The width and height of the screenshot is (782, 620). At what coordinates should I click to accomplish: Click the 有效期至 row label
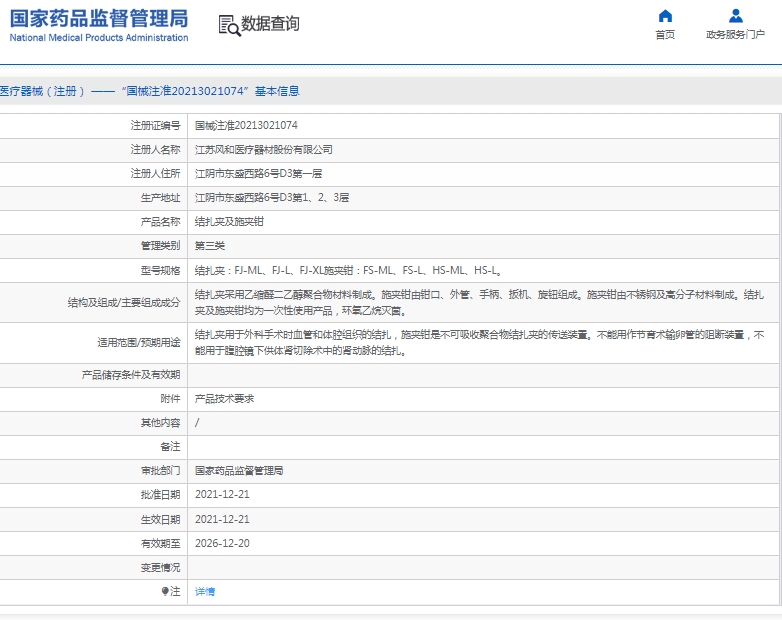tap(160, 543)
